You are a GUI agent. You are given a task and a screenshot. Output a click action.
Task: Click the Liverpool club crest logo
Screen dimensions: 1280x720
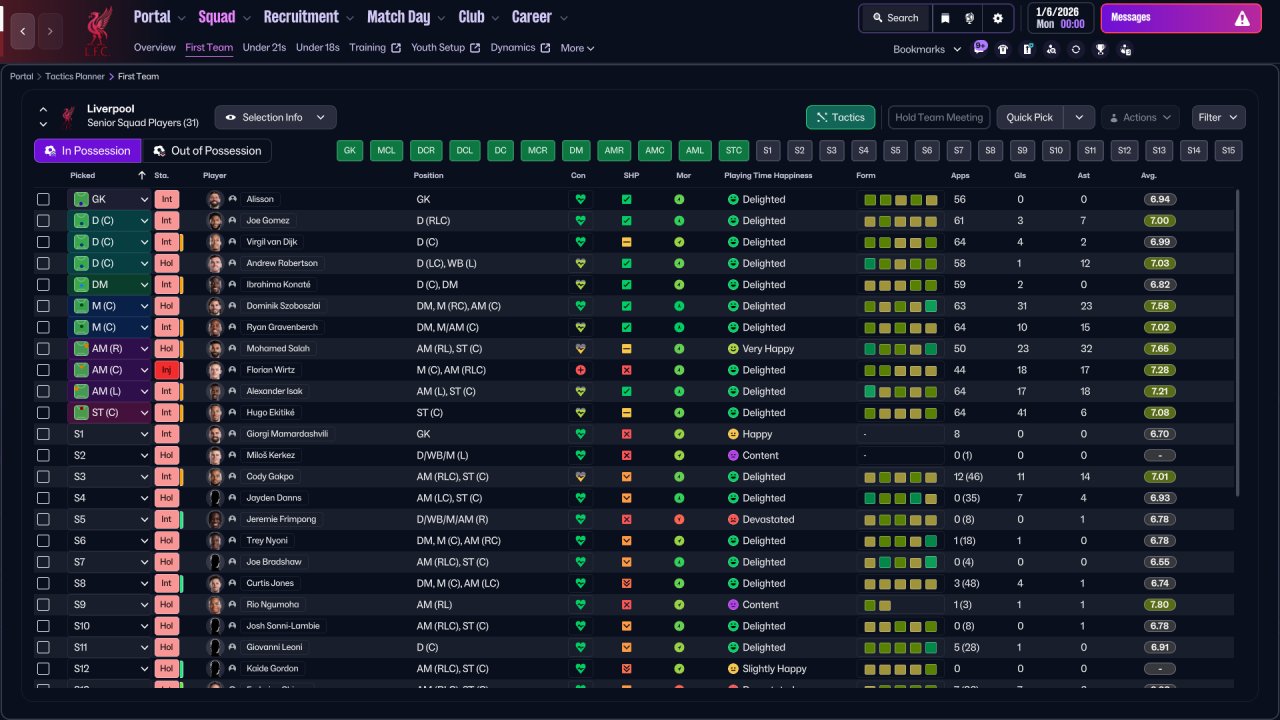[x=97, y=31]
